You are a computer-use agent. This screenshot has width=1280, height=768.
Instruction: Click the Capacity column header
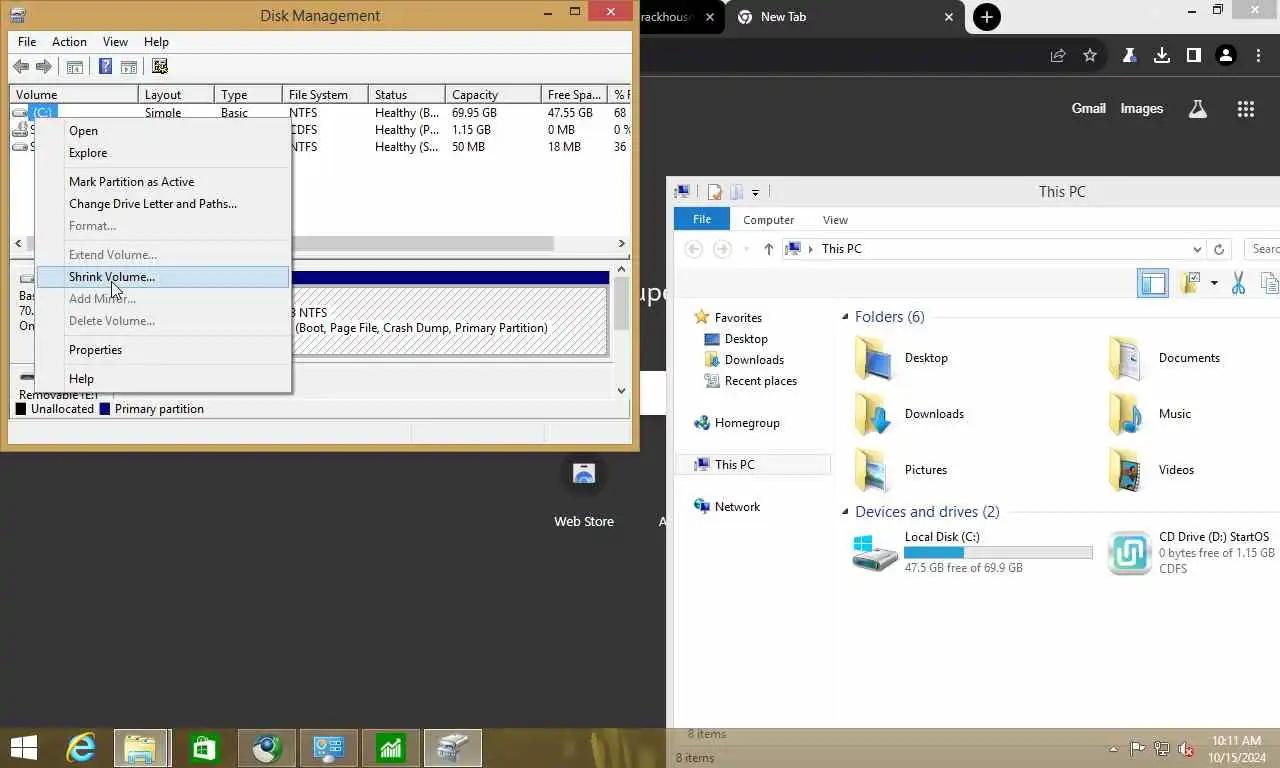(495, 95)
